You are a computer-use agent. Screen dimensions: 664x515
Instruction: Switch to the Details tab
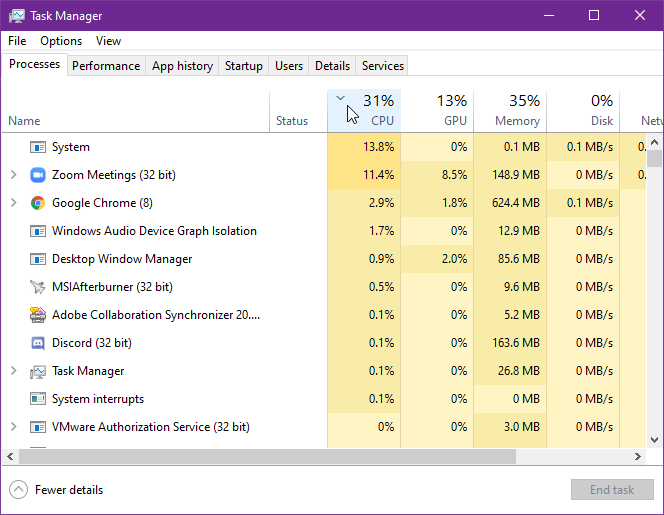[x=332, y=66]
